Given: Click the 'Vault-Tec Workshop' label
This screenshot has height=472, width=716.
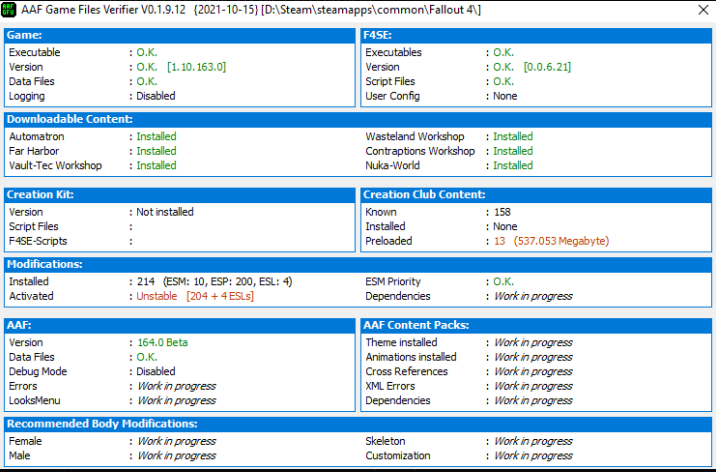Looking at the screenshot, I should [55, 166].
